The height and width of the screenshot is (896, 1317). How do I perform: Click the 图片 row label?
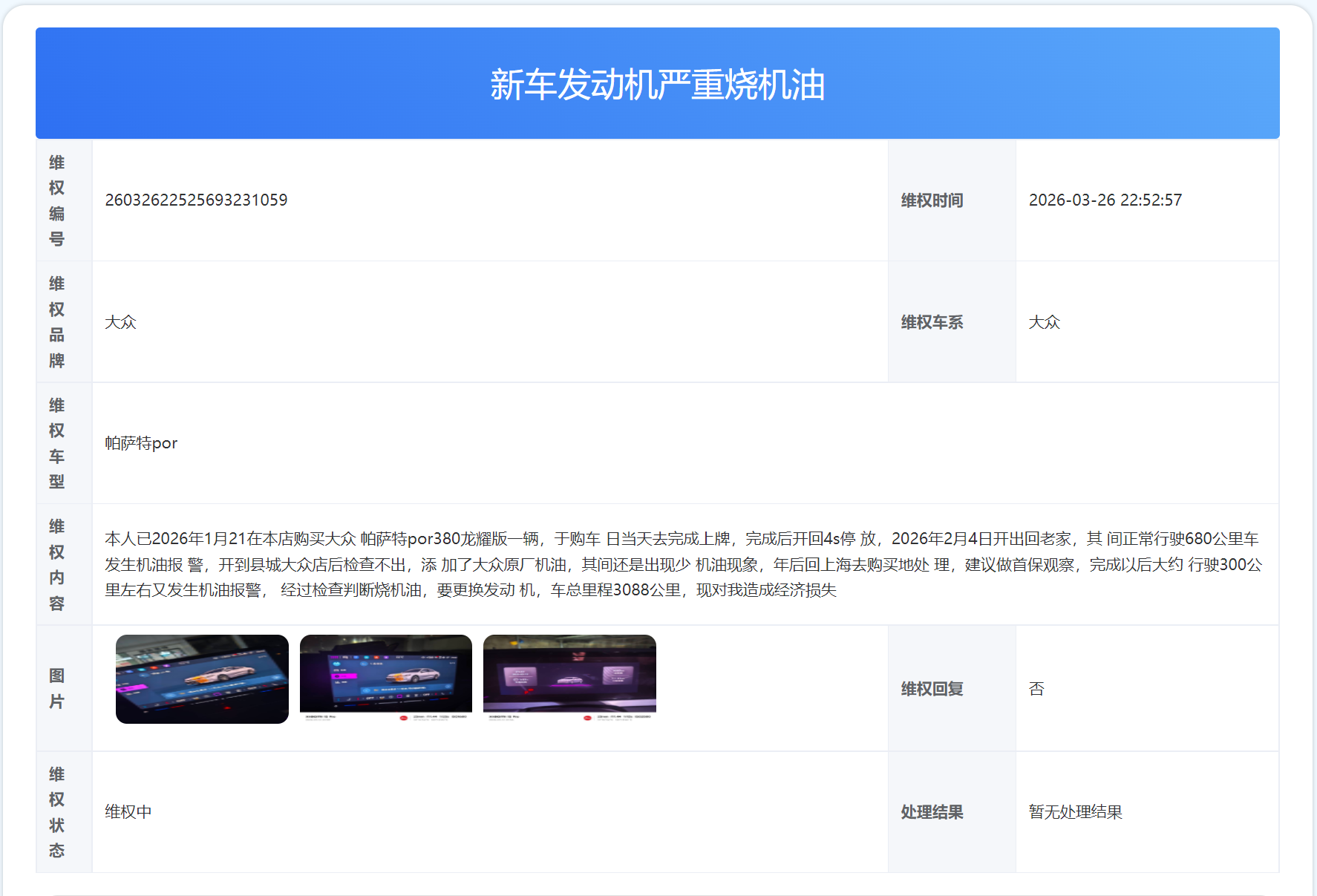(x=57, y=688)
